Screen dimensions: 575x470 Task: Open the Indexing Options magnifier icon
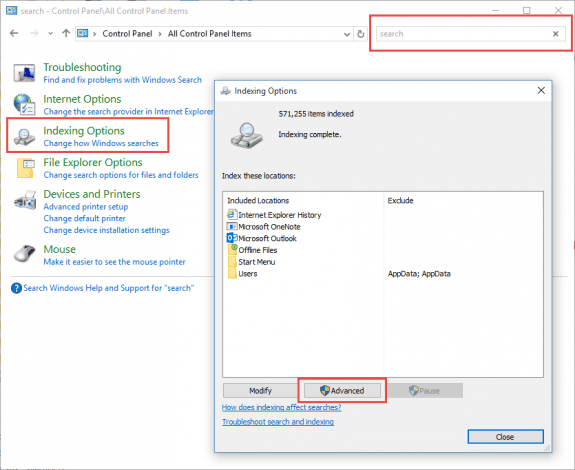click(24, 137)
